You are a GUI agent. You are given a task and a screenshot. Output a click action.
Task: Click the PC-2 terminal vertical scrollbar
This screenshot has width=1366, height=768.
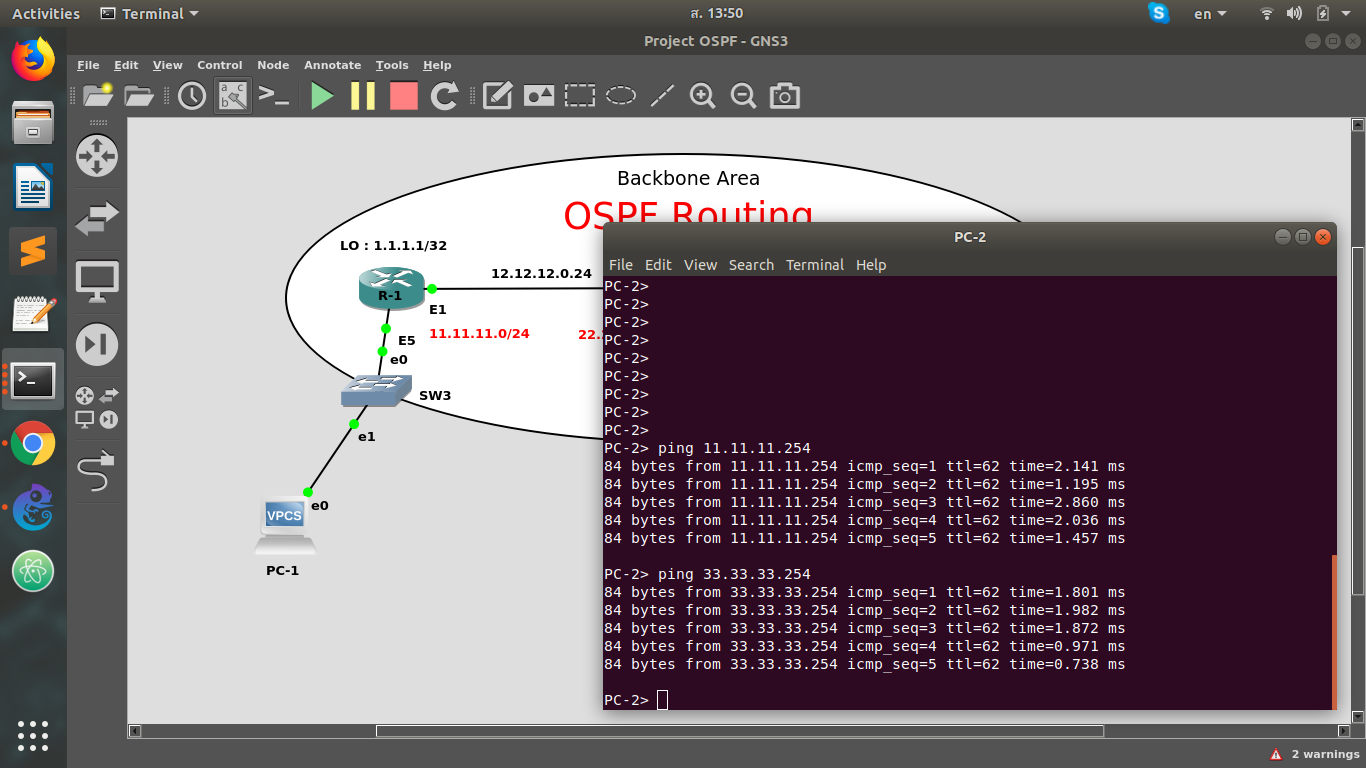1333,631
